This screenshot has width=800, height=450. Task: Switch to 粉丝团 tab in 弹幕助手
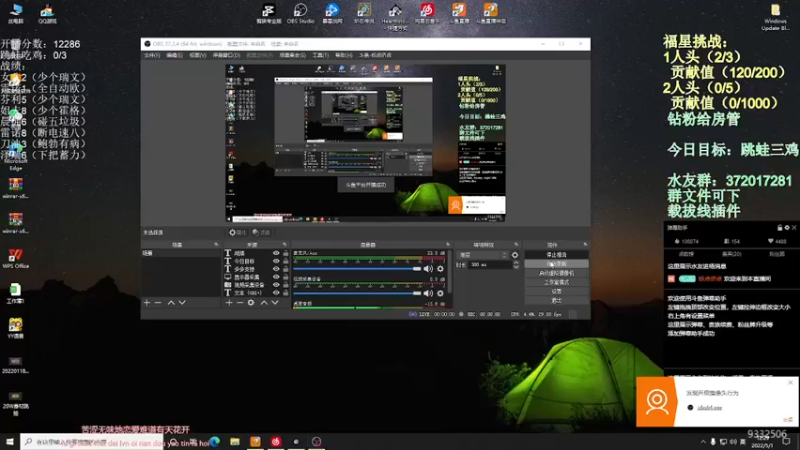[x=777, y=254]
